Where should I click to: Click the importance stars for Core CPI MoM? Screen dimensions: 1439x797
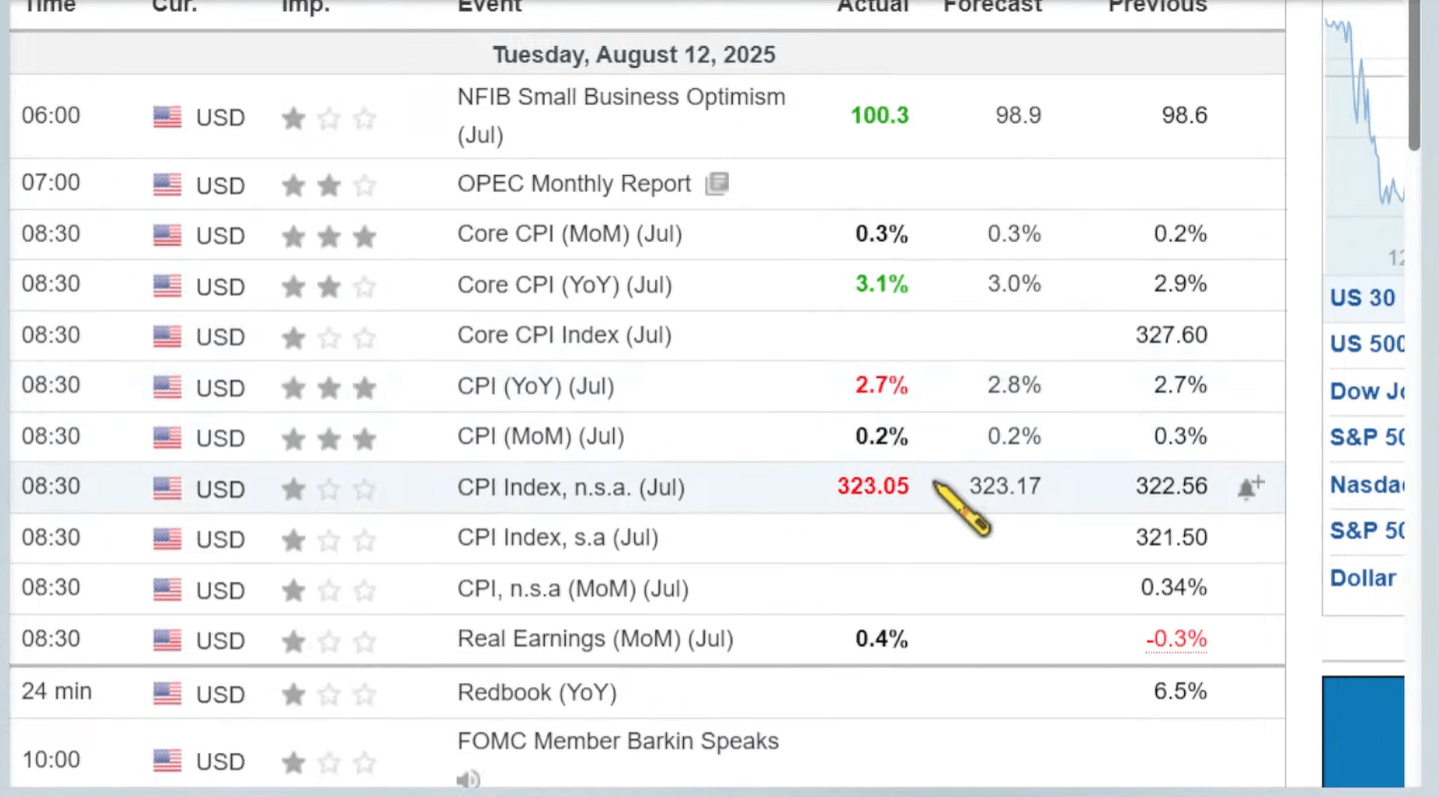click(x=329, y=234)
